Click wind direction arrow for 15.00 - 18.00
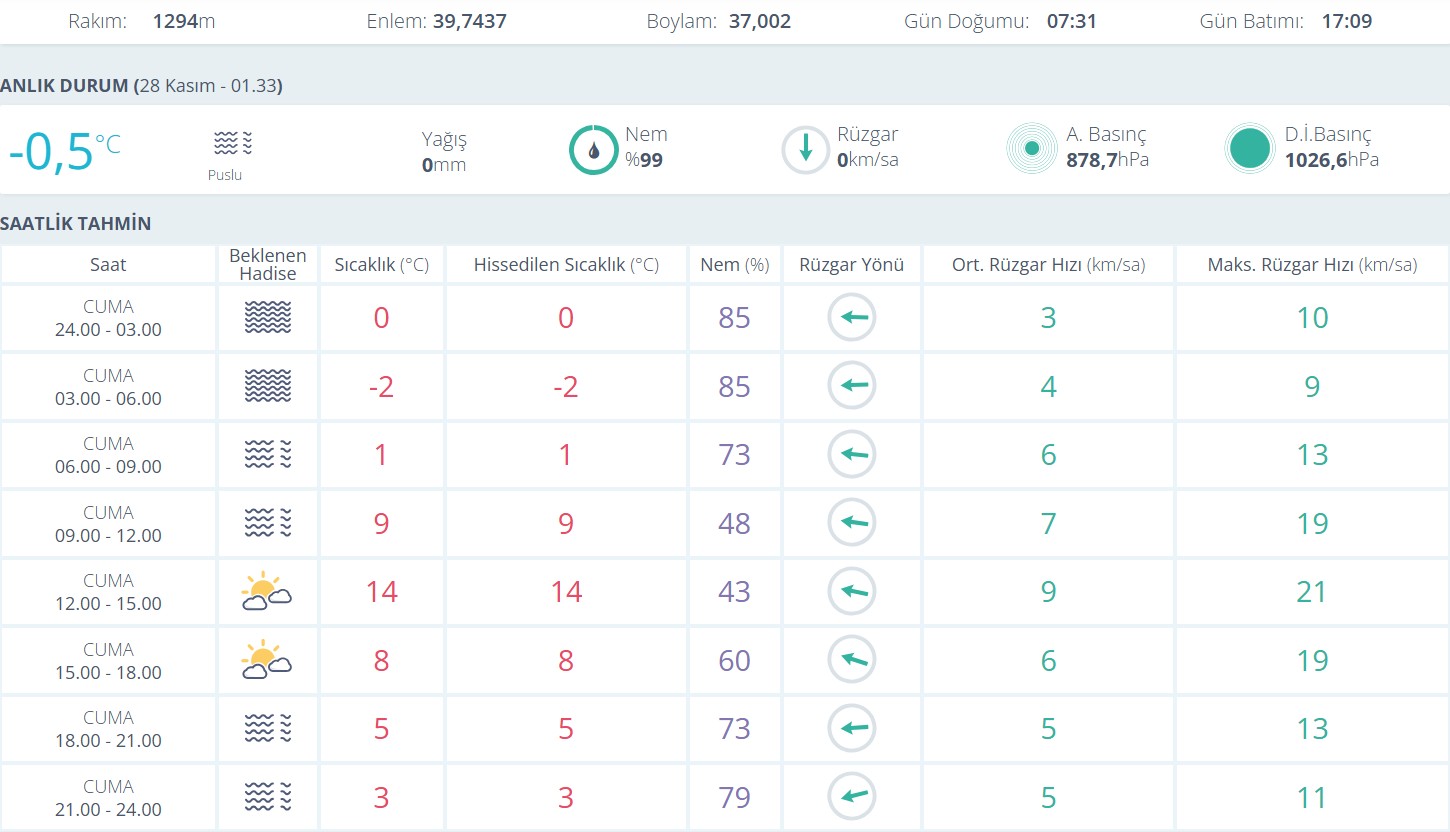The width and height of the screenshot is (1450, 832). tap(852, 660)
